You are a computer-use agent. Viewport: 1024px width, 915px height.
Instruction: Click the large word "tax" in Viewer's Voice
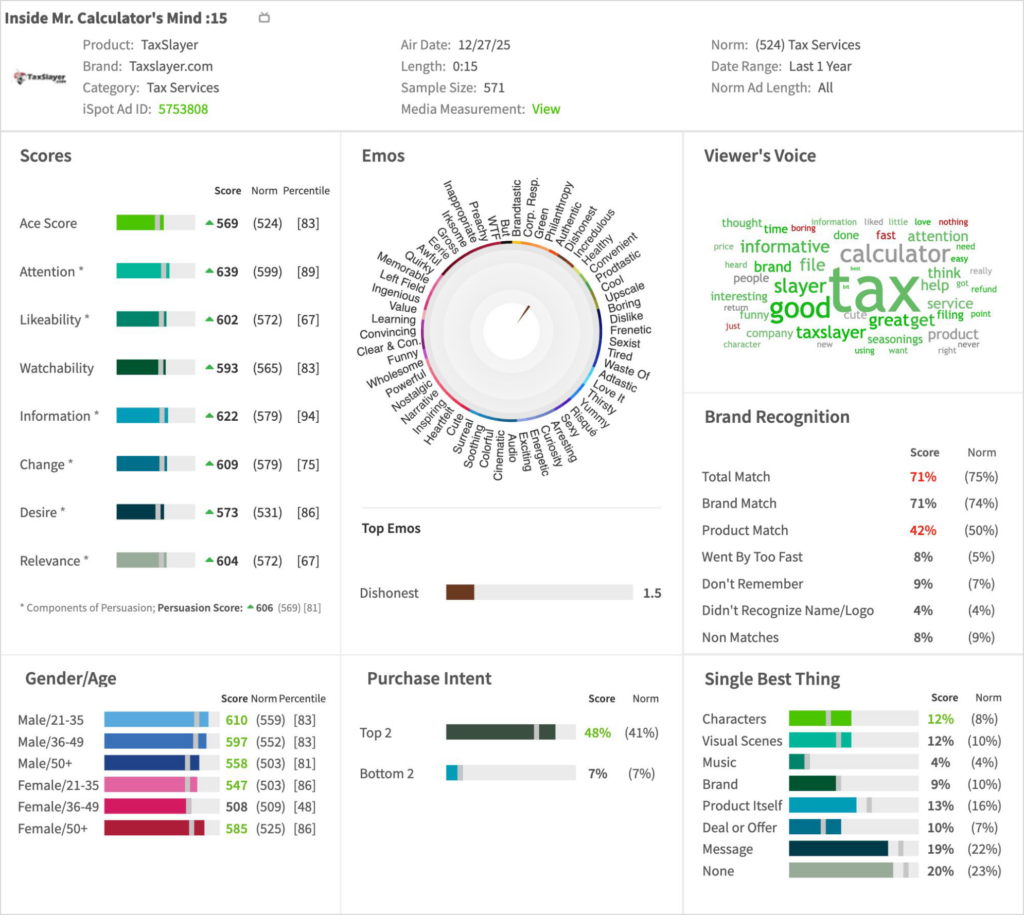click(x=873, y=289)
